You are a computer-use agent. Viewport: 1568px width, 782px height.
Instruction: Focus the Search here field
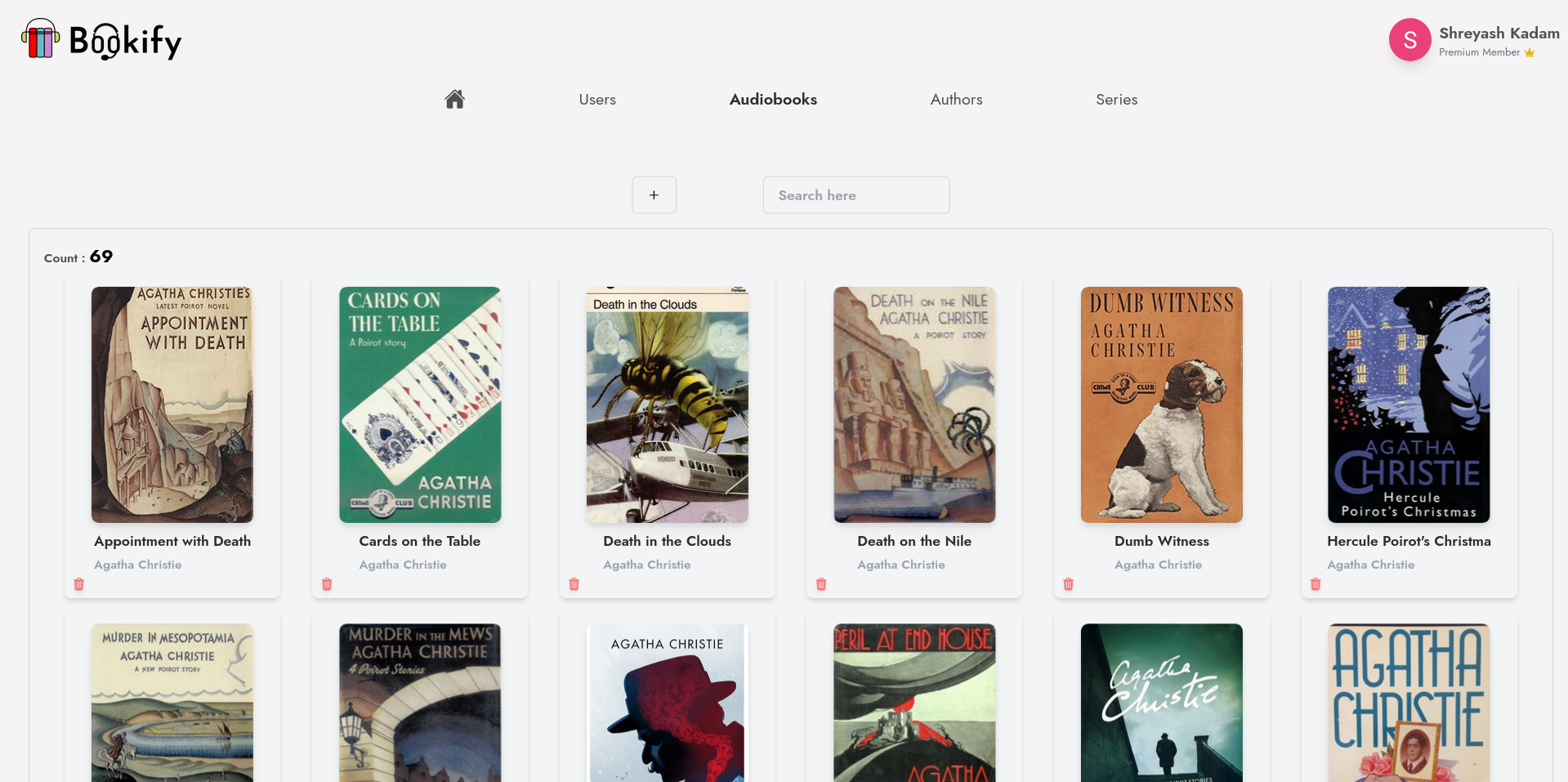(x=855, y=195)
